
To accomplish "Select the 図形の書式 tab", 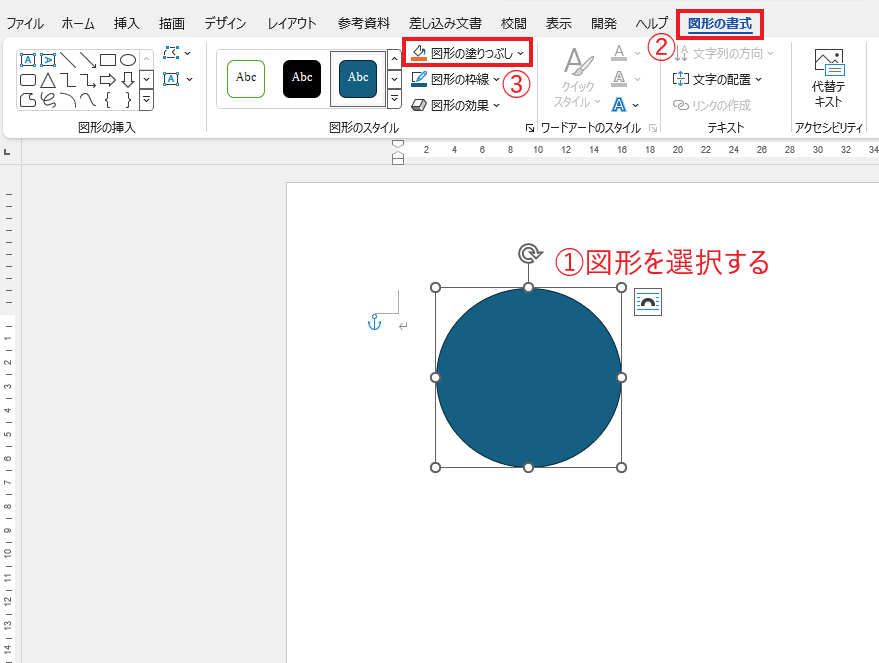I will point(720,24).
